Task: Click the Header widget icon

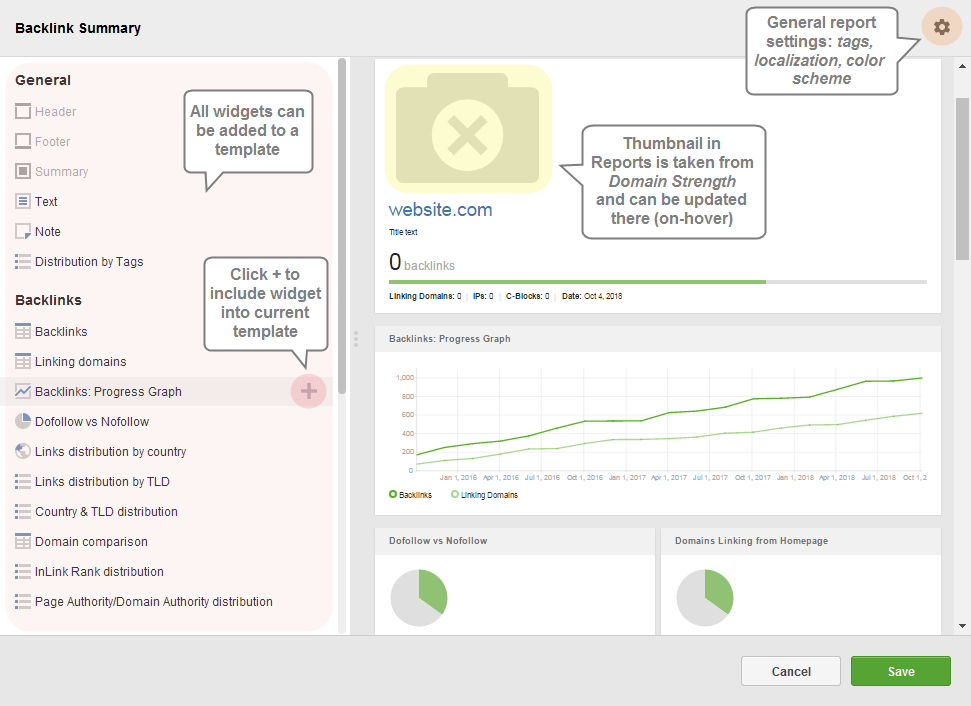Action: (23, 112)
